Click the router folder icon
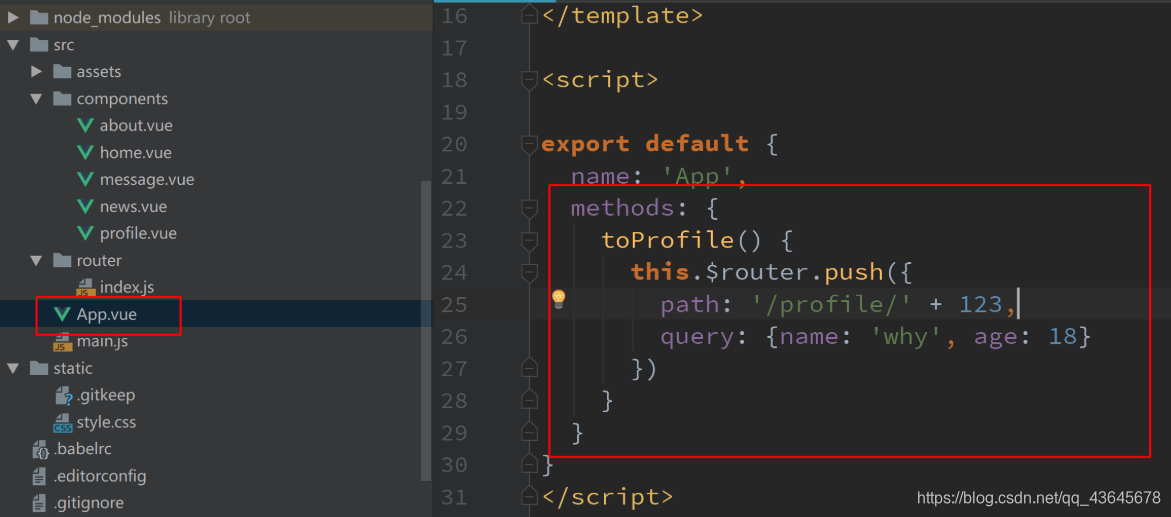 pos(62,261)
